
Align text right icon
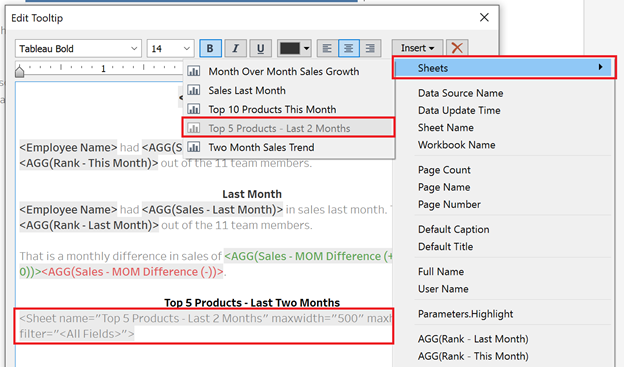(x=370, y=49)
